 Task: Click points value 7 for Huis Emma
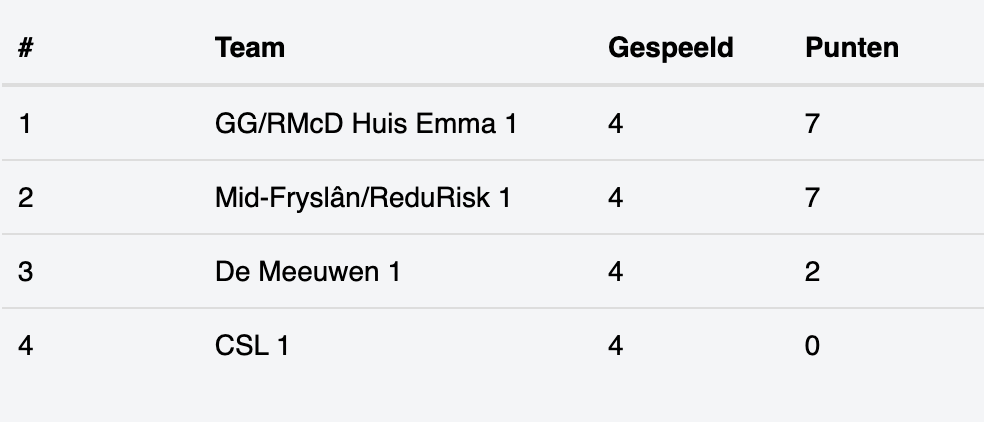coord(812,124)
